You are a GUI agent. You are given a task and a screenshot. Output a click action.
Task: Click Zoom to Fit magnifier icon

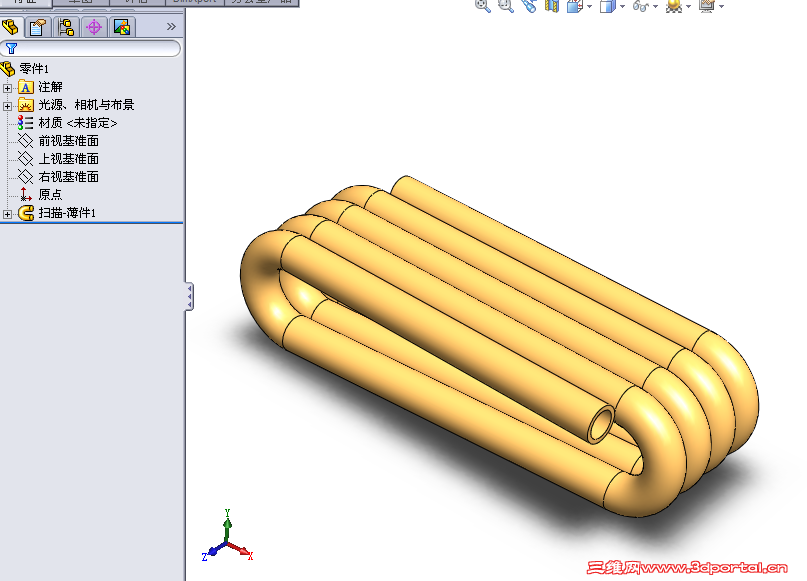483,6
